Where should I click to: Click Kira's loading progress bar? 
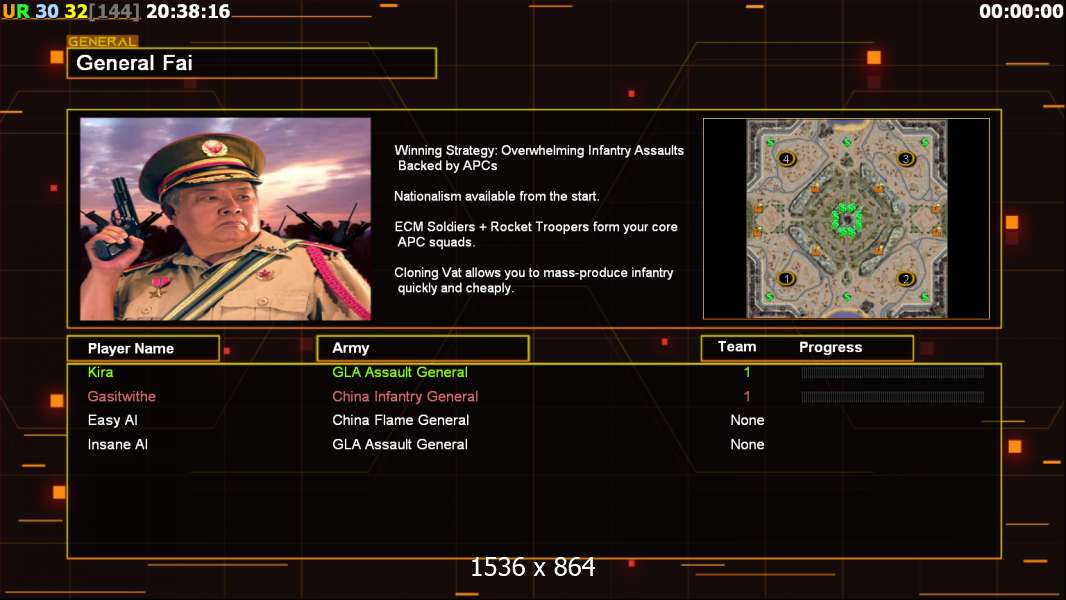pyautogui.click(x=893, y=372)
